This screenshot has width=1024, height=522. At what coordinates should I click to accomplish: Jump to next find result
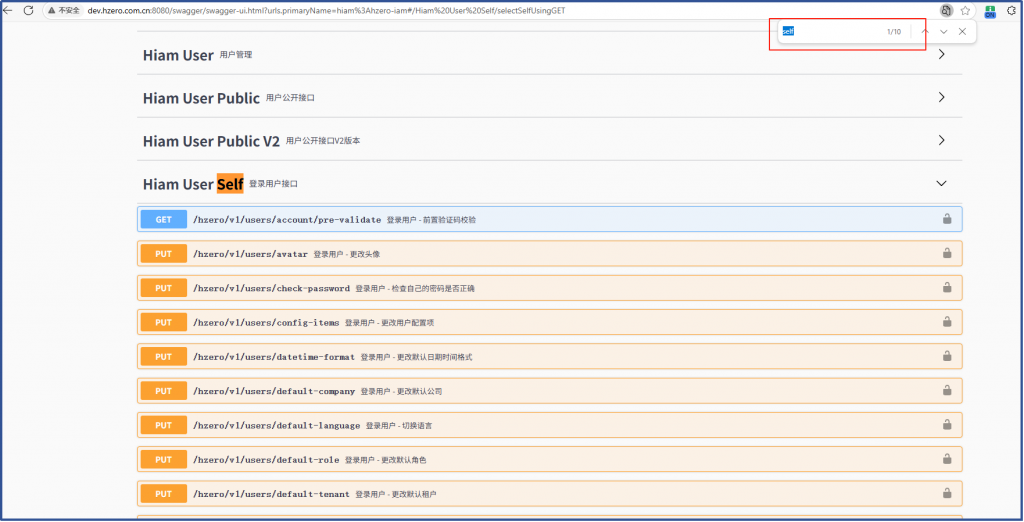[x=943, y=32]
